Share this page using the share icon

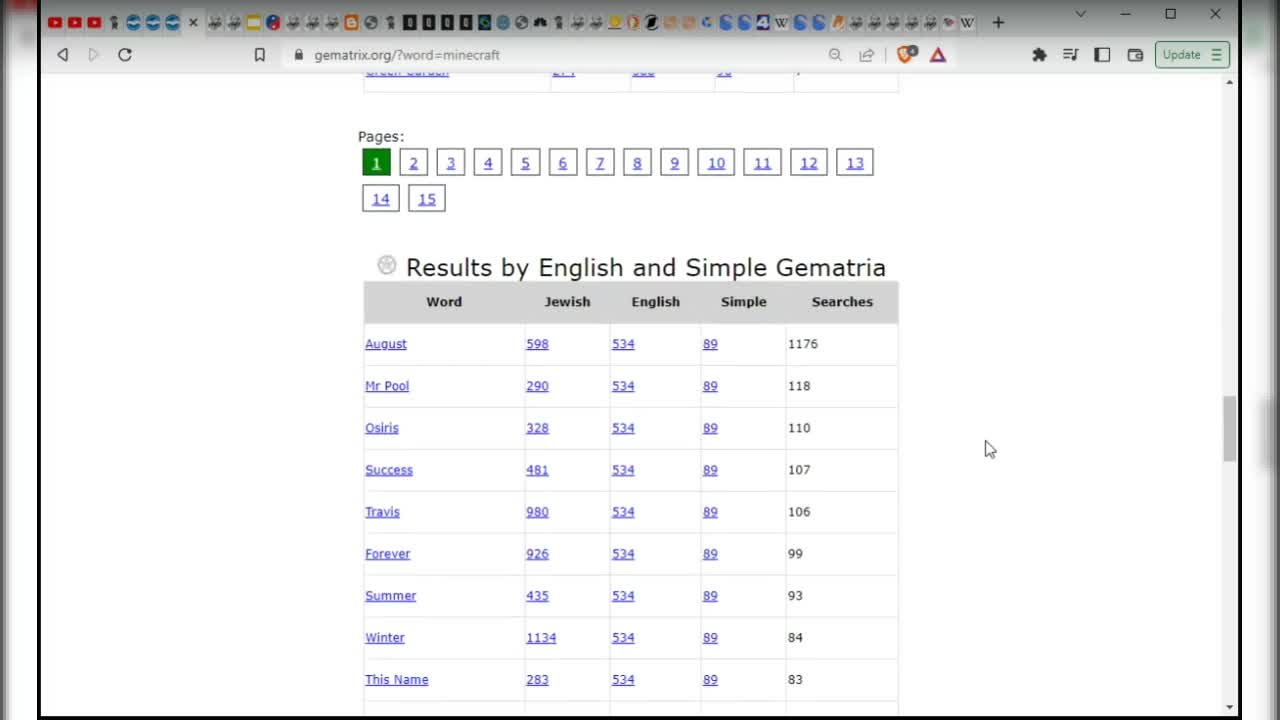(x=867, y=55)
